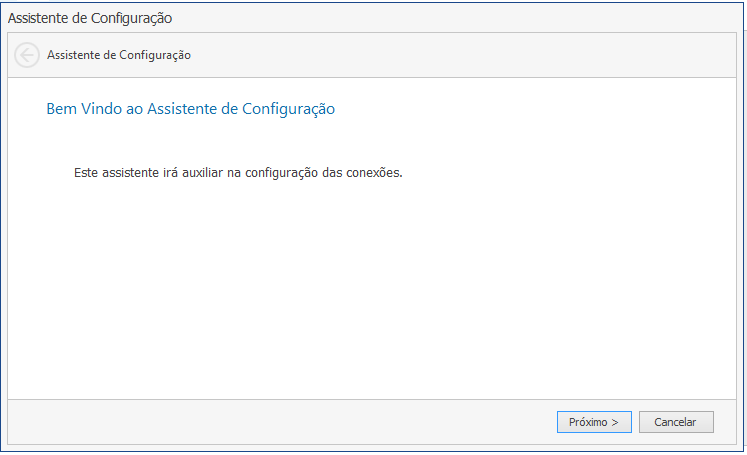
Task: Click the circular back arrow icon
Action: click(x=27, y=55)
